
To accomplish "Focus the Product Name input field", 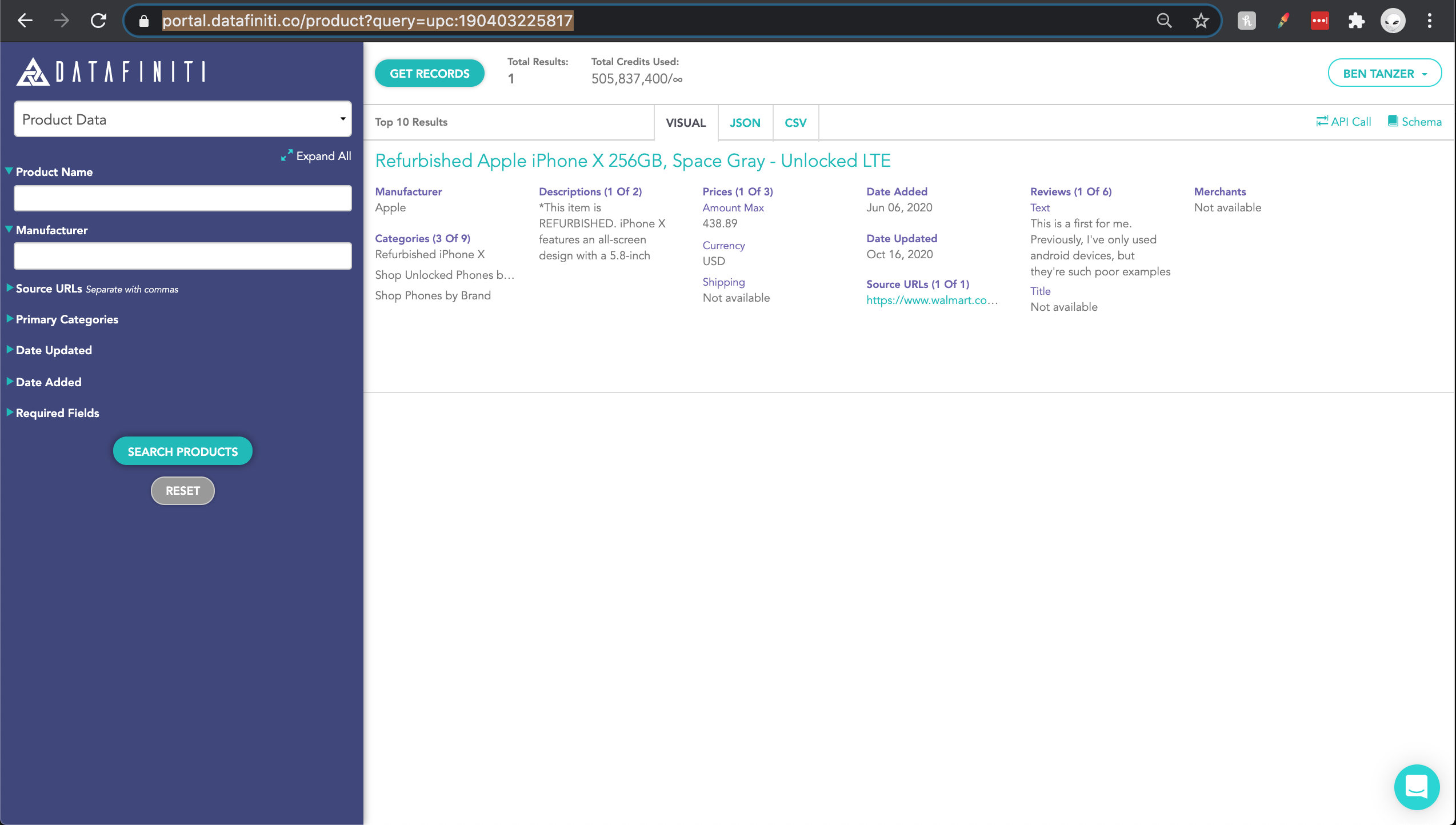I will pyautogui.click(x=183, y=198).
